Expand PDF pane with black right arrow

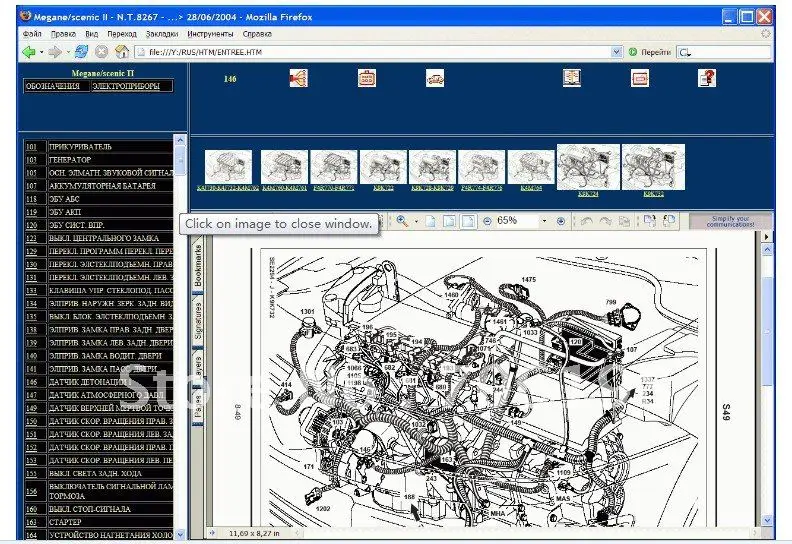[x=767, y=236]
